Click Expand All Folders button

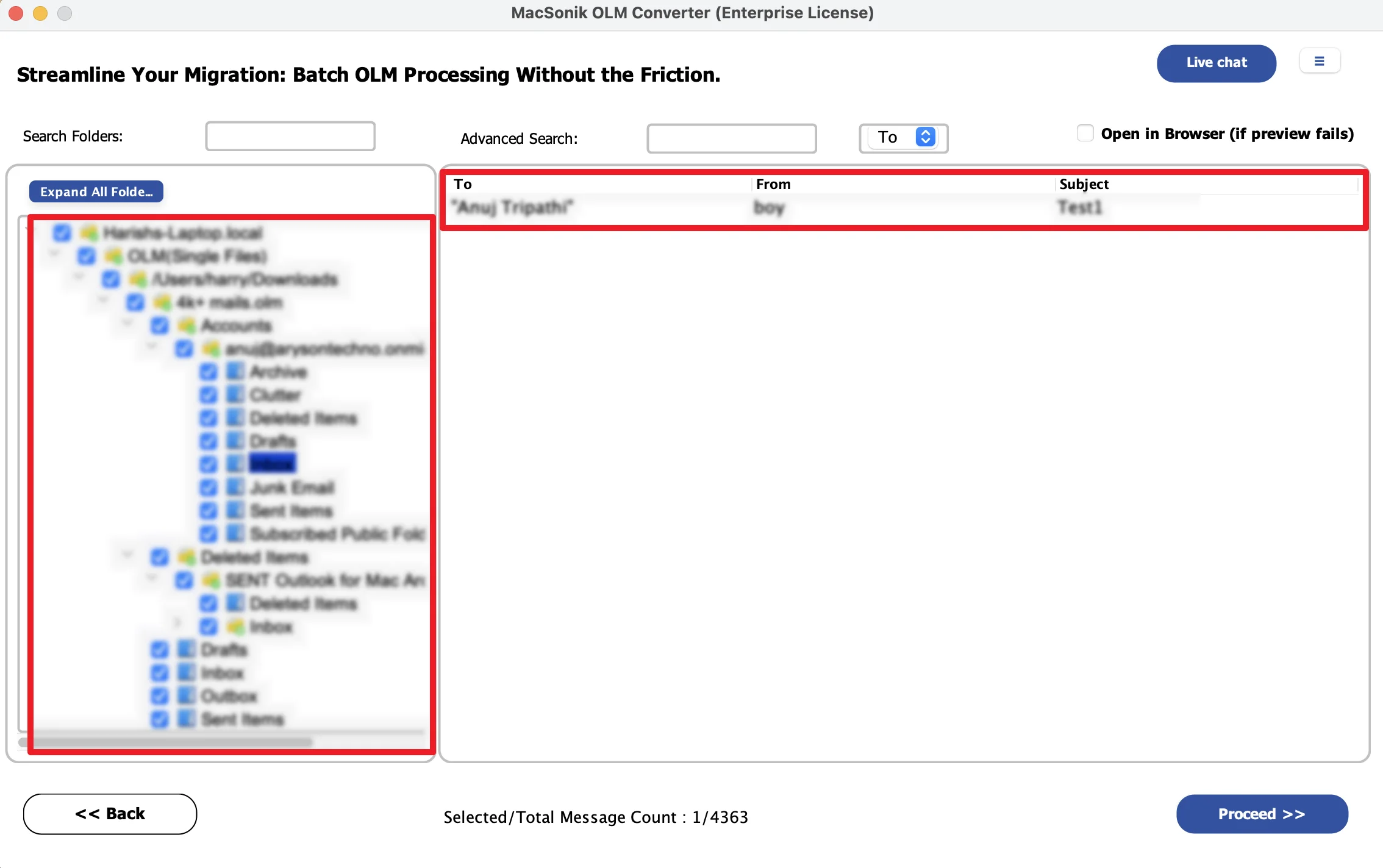96,191
